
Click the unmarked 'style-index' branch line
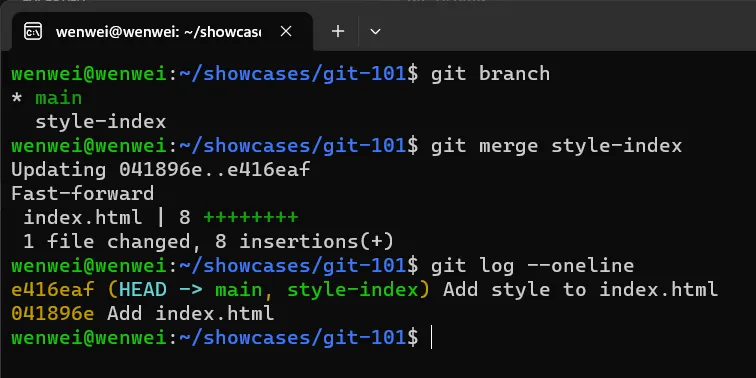coord(100,122)
